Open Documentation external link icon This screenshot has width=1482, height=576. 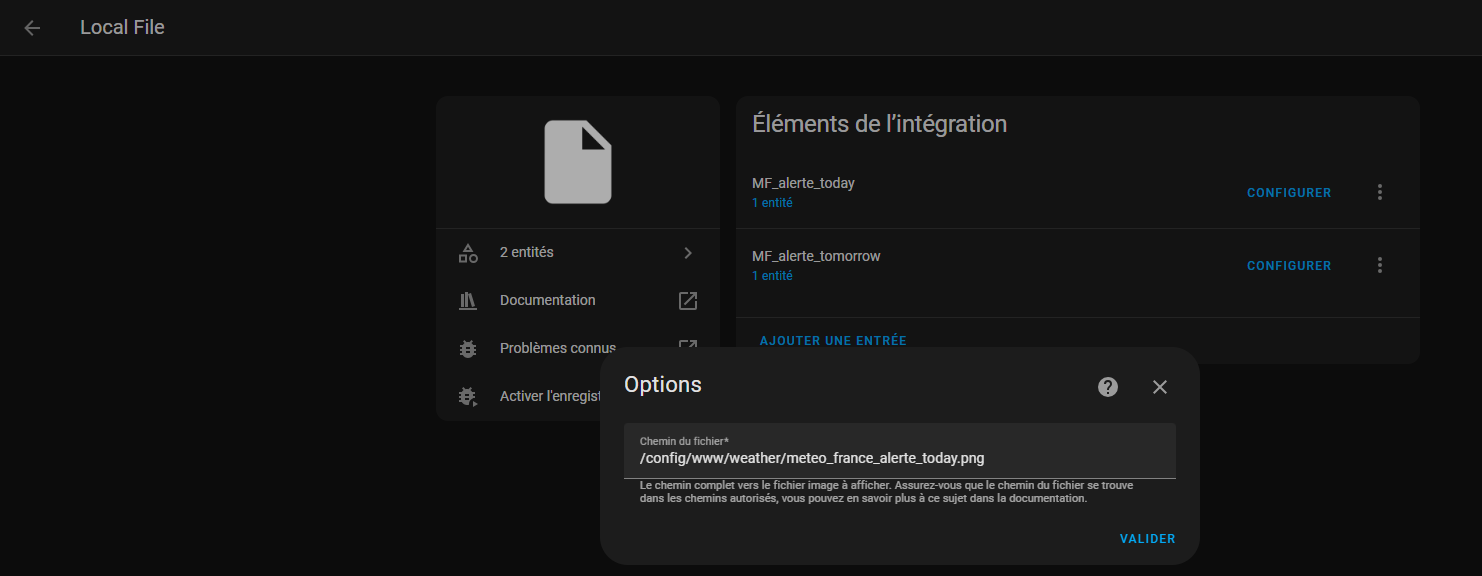click(x=688, y=300)
